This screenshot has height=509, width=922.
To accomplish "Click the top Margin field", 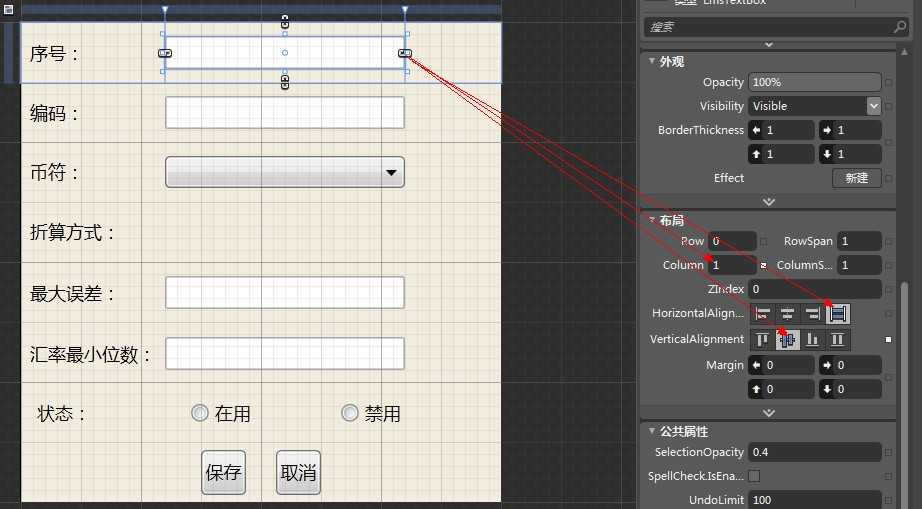I will click(x=781, y=389).
